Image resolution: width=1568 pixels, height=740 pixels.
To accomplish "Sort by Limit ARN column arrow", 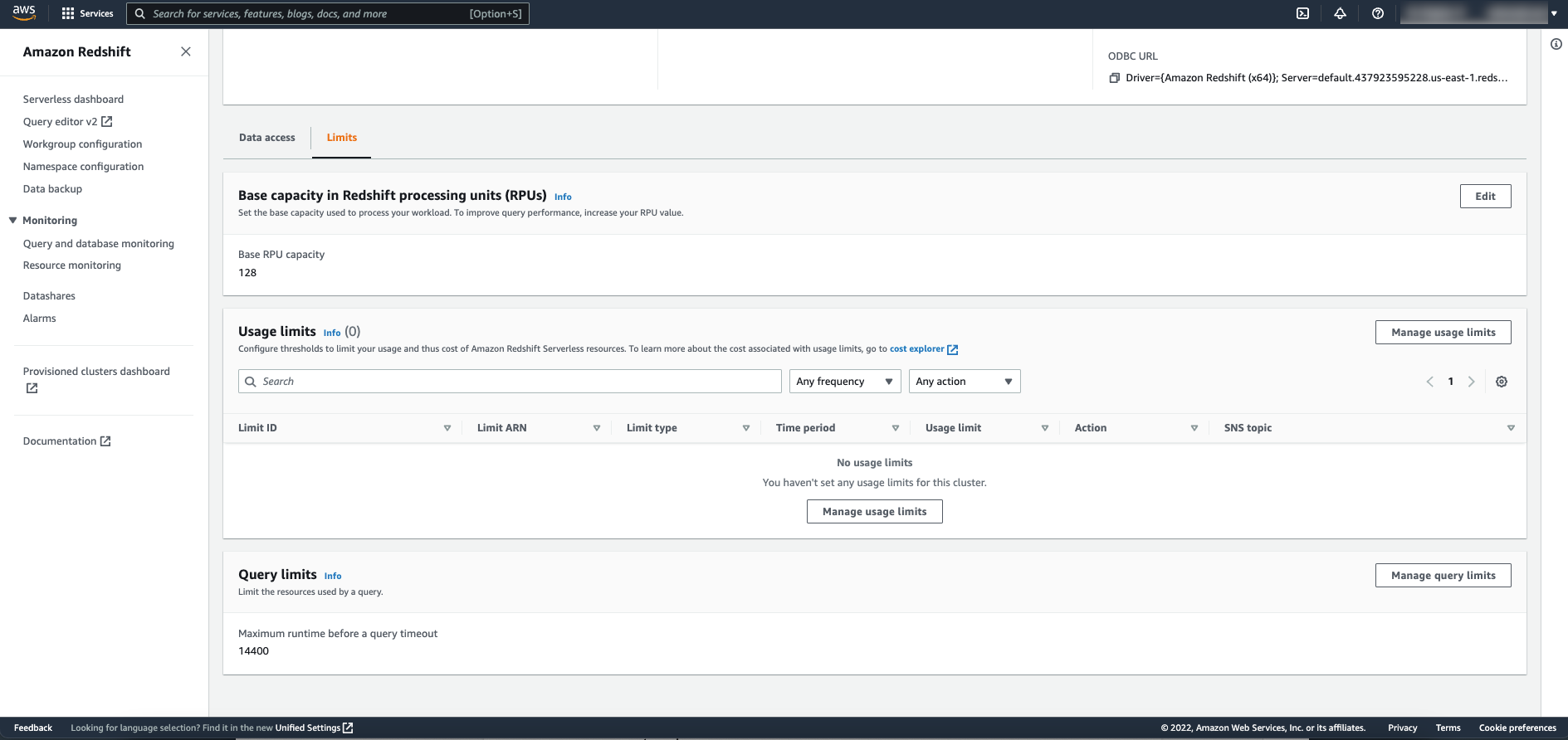I will point(597,428).
